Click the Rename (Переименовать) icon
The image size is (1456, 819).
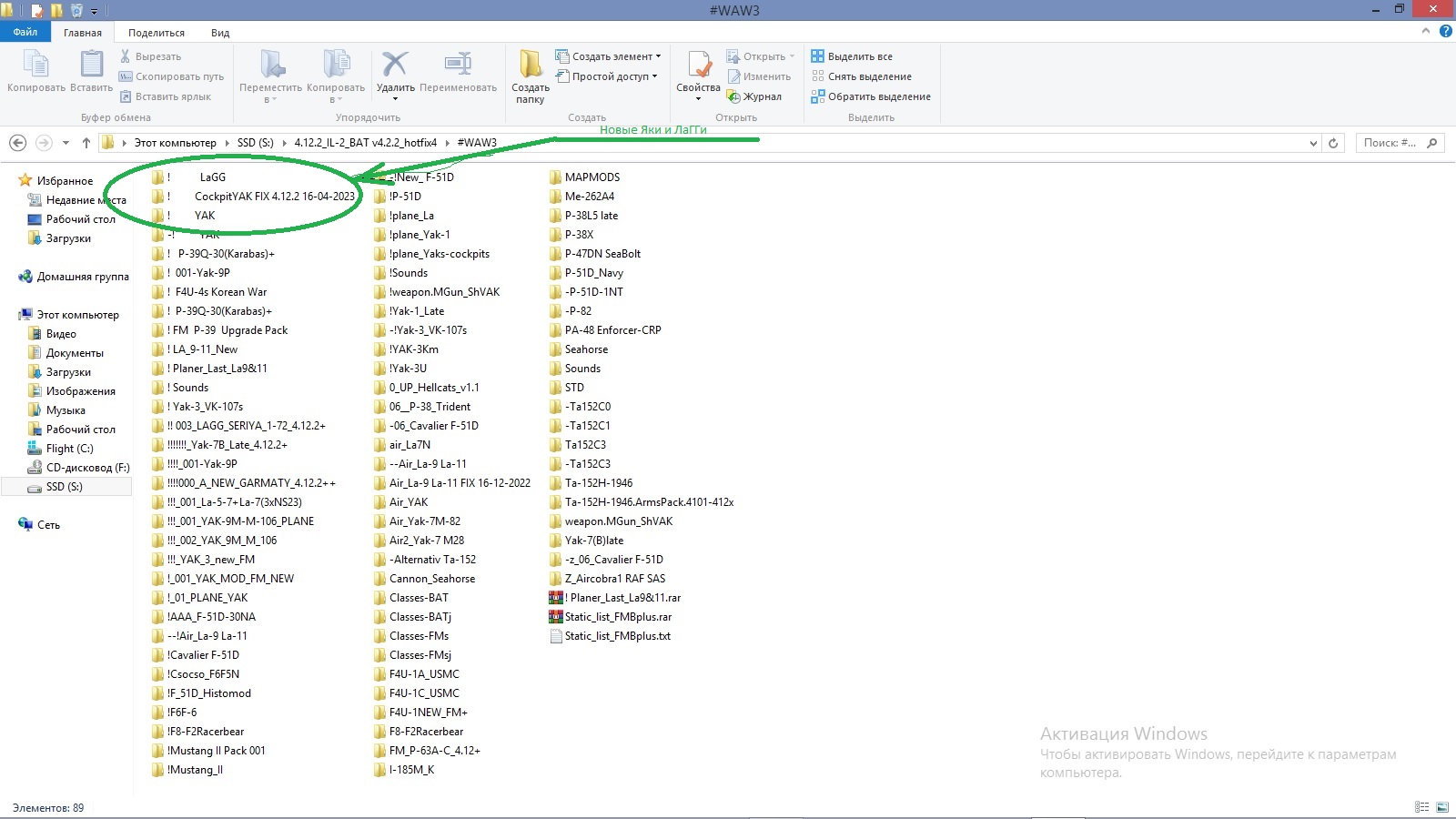tap(458, 64)
